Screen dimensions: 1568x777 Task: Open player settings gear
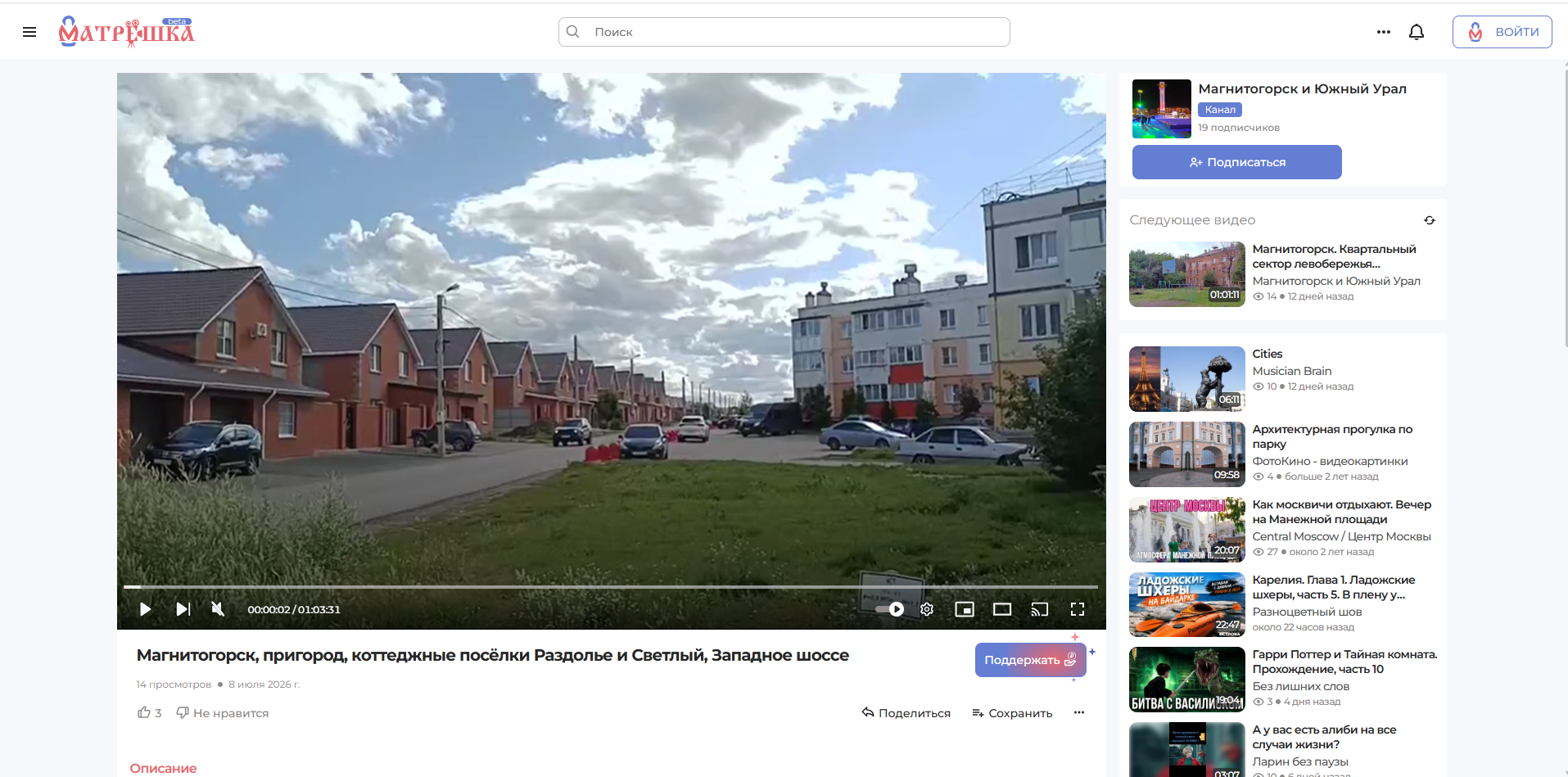click(x=927, y=609)
